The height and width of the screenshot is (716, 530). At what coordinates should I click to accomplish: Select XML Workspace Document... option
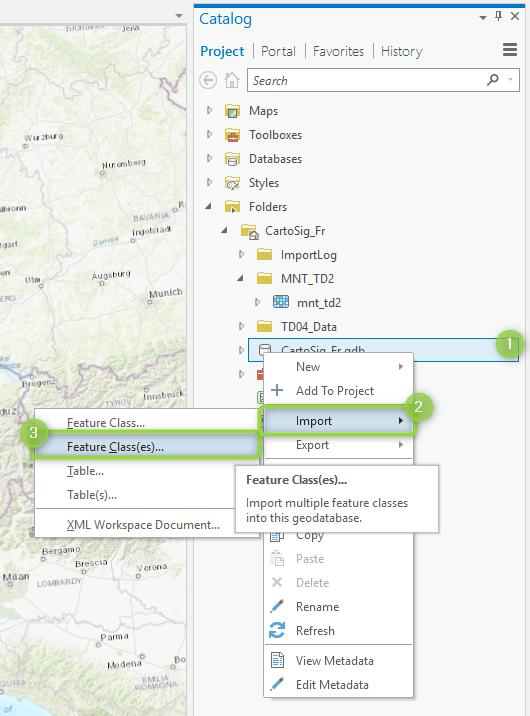click(x=143, y=525)
